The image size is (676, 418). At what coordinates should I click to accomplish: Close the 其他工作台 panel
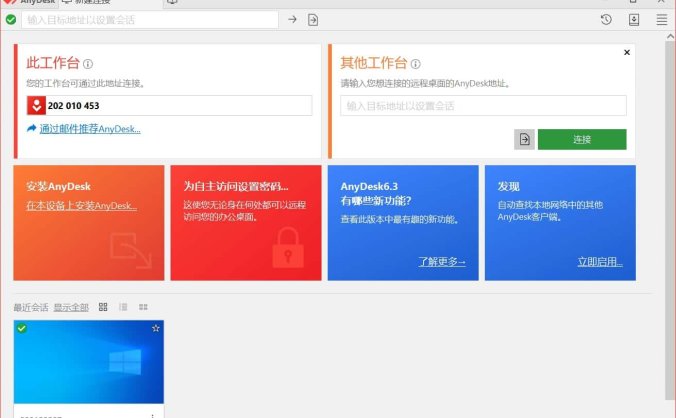(627, 52)
